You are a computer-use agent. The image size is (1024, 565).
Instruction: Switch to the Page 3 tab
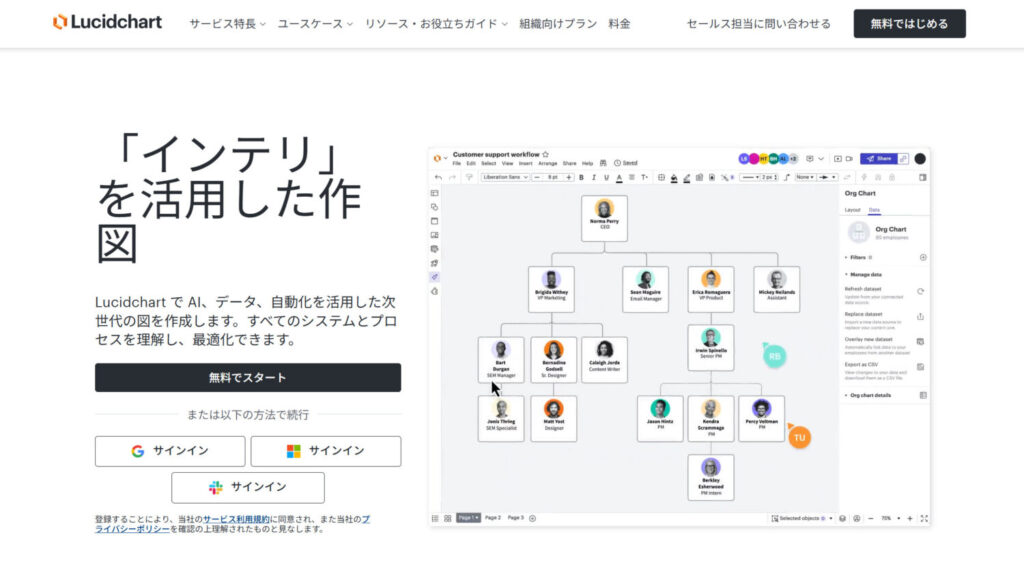click(516, 518)
